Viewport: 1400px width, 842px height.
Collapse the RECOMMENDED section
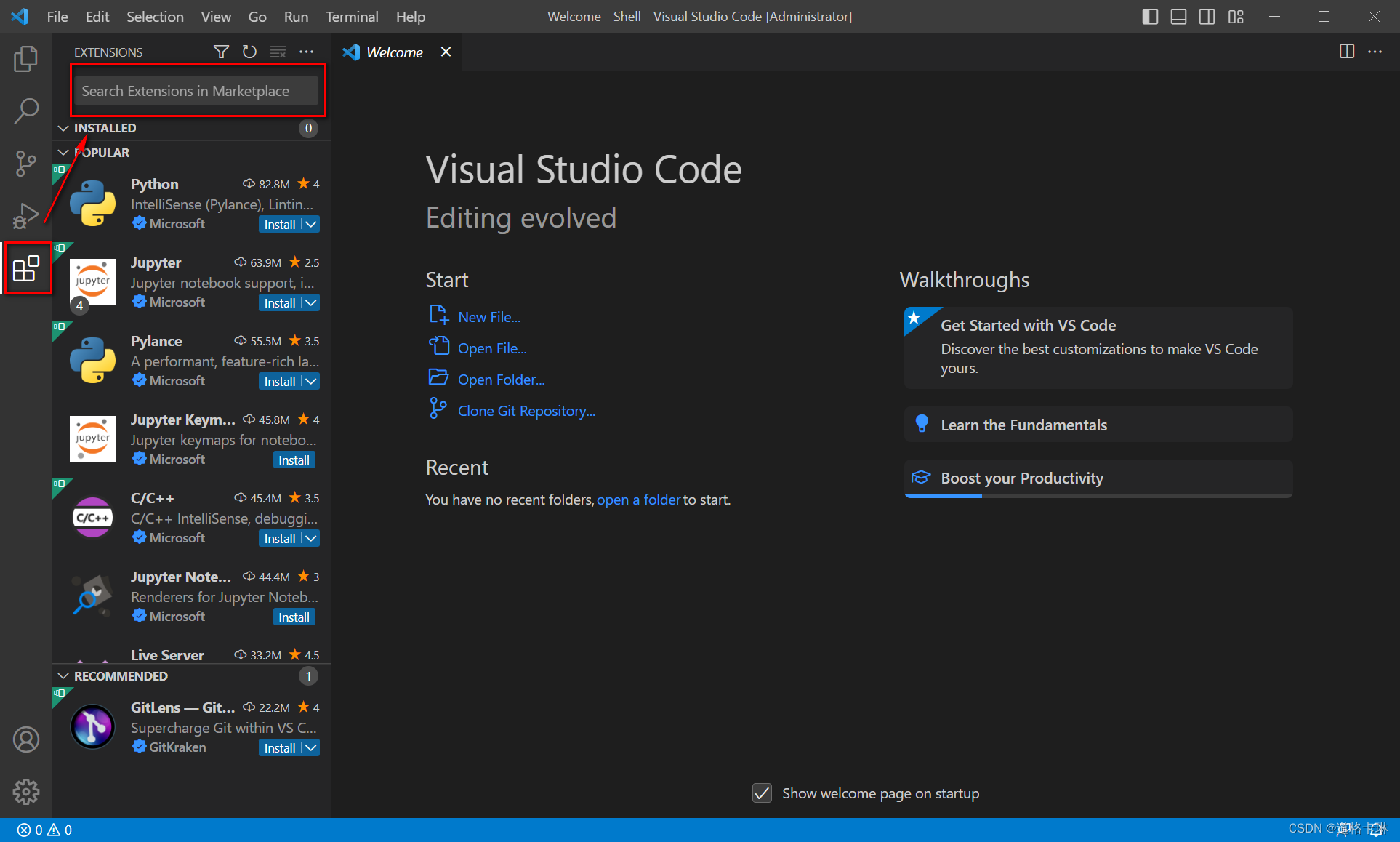[64, 676]
